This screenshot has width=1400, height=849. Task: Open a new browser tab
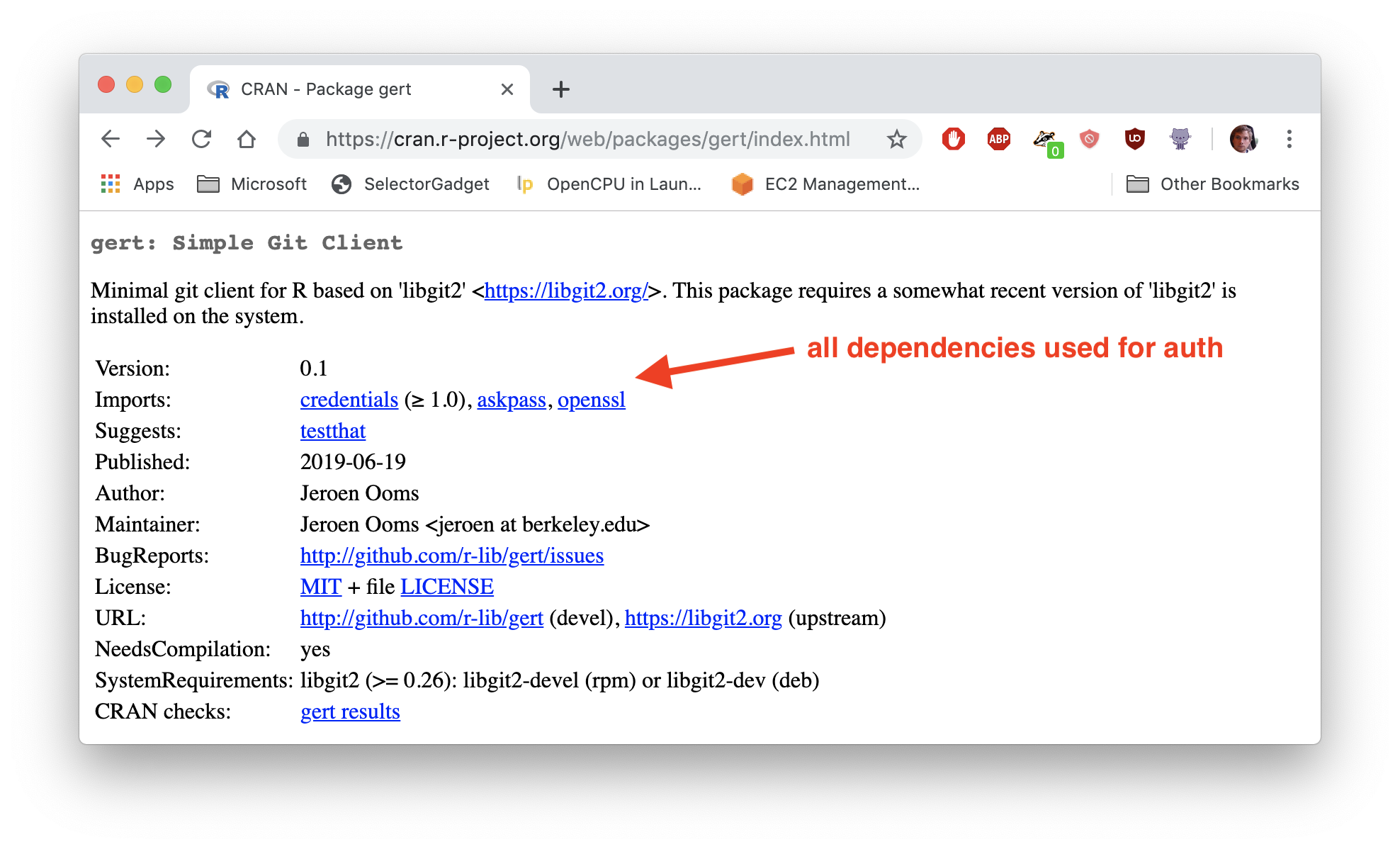561,89
